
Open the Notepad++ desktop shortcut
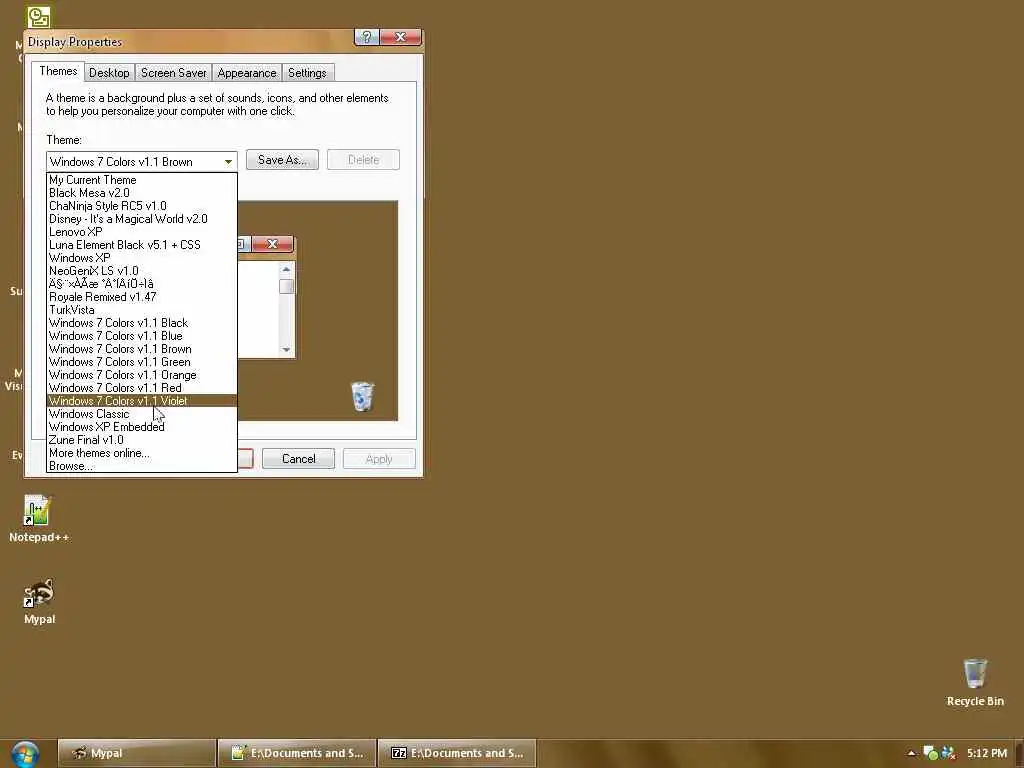coord(38,519)
